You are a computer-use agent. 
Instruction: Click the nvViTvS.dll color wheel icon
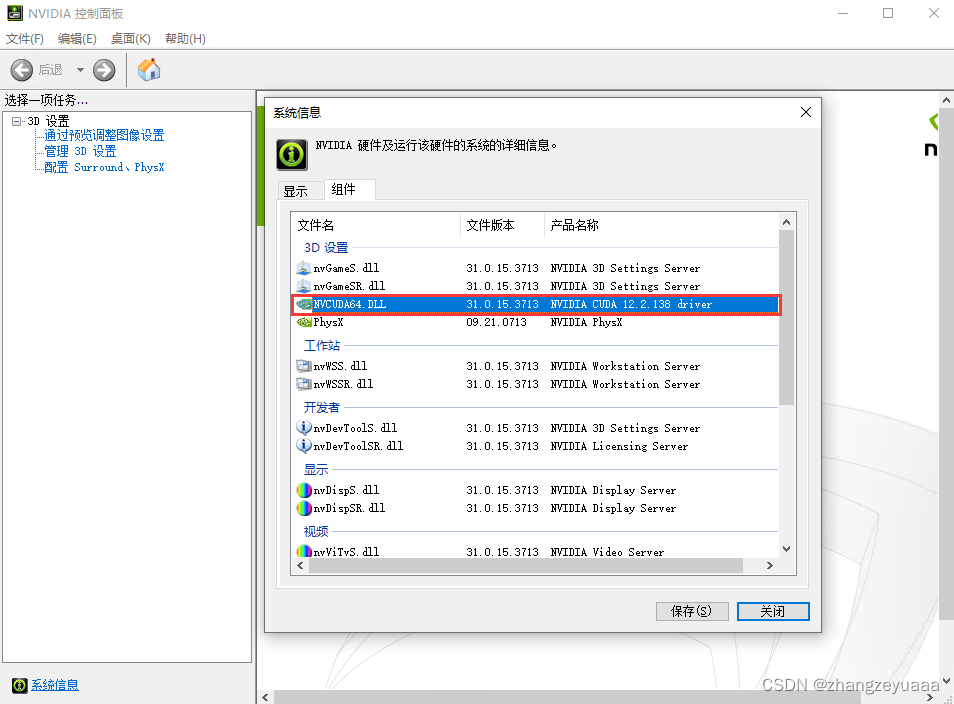[304, 551]
